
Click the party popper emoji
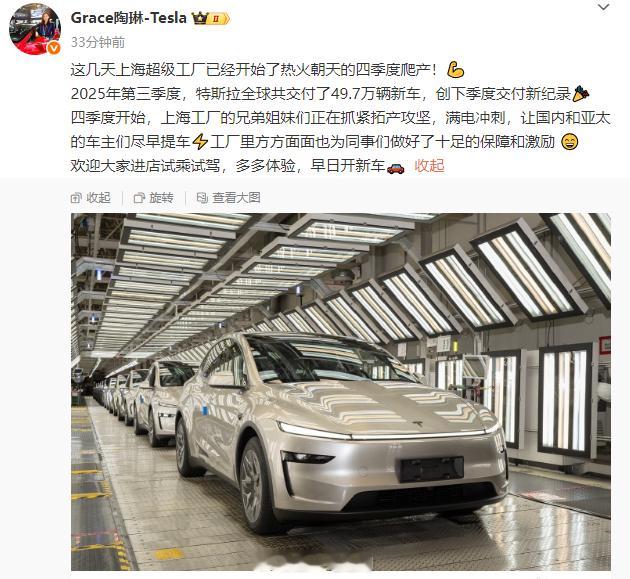coord(581,94)
